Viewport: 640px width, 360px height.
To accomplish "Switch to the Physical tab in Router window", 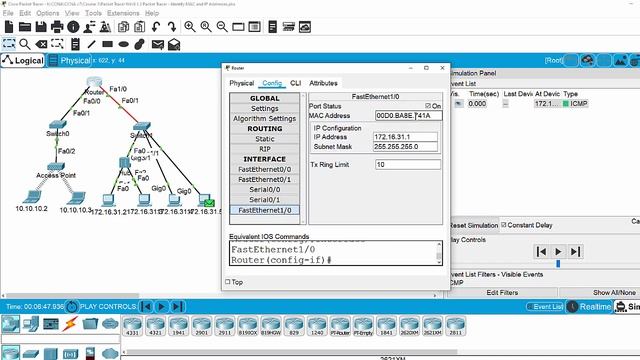I will point(242,83).
